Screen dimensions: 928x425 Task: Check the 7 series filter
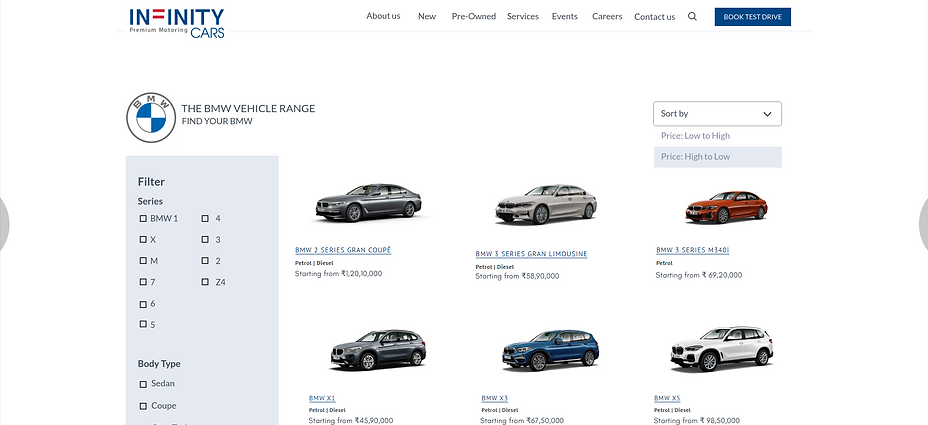pos(143,282)
